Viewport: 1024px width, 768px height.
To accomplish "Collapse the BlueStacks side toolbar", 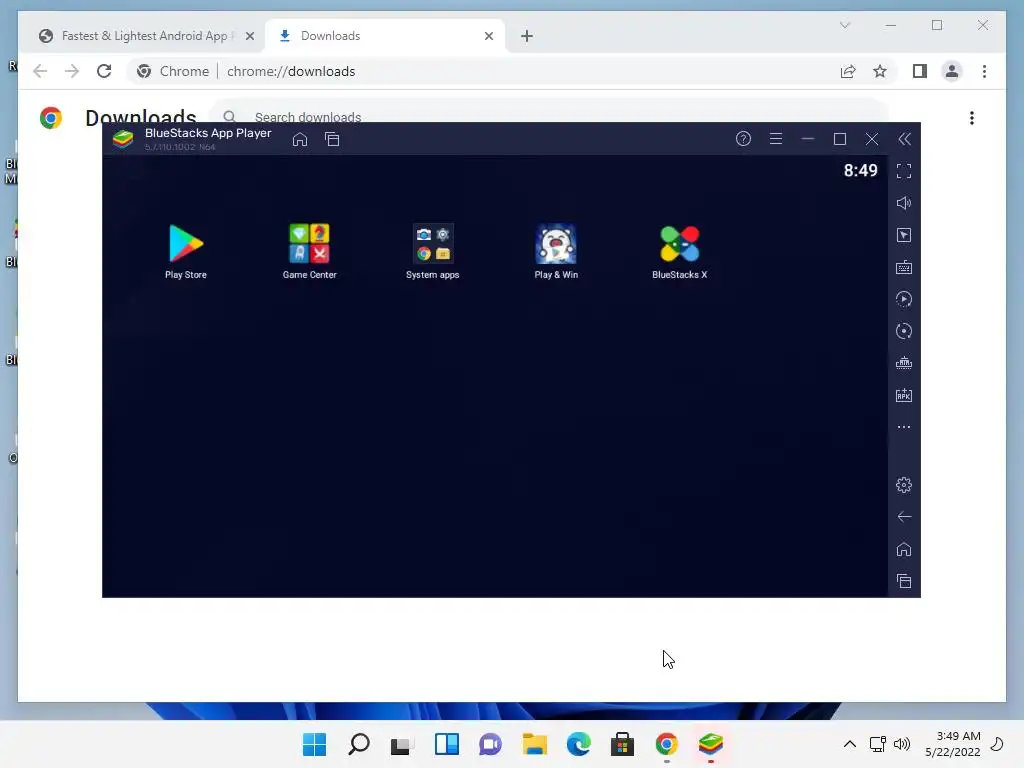I will tap(904, 138).
